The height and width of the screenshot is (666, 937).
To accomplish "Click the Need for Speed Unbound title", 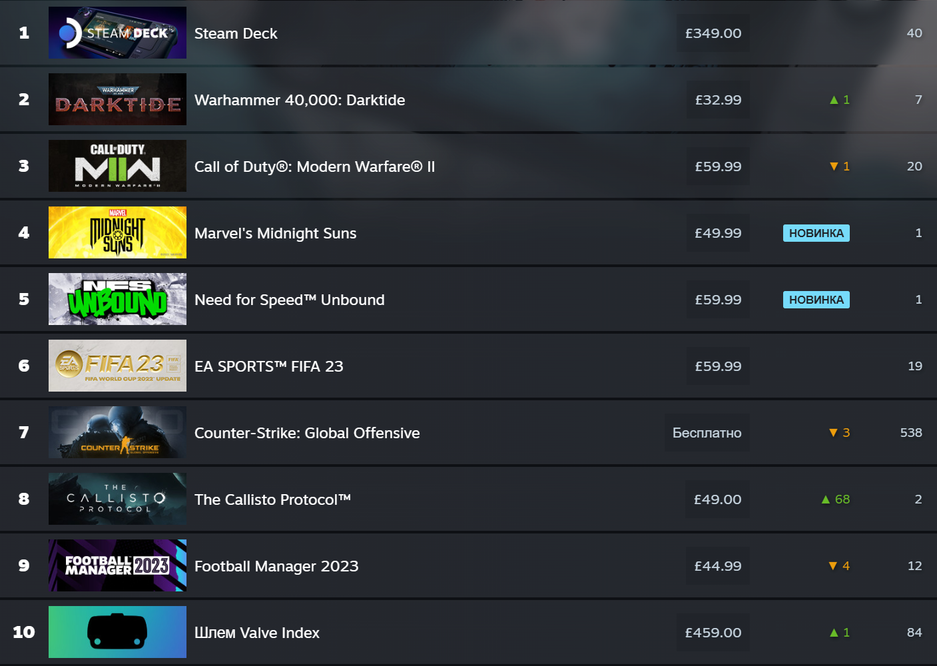I will tap(289, 300).
